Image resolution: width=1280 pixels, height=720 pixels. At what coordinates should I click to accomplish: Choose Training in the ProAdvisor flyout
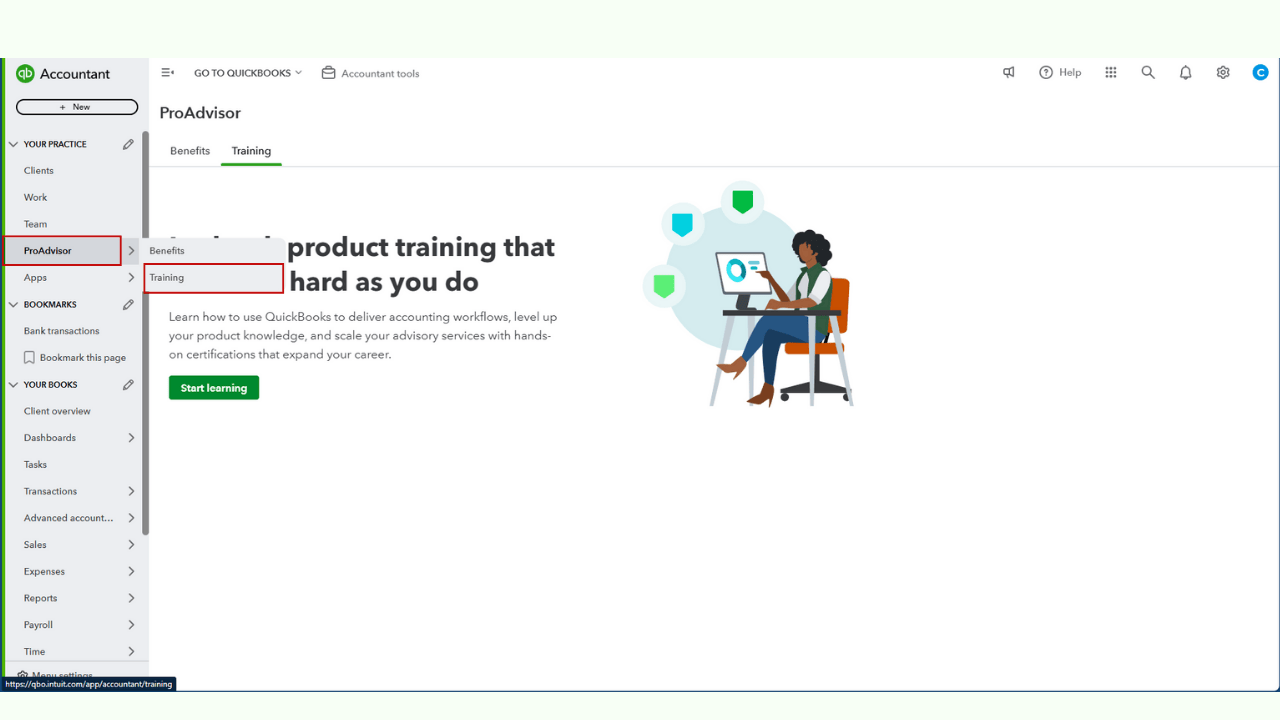click(213, 278)
